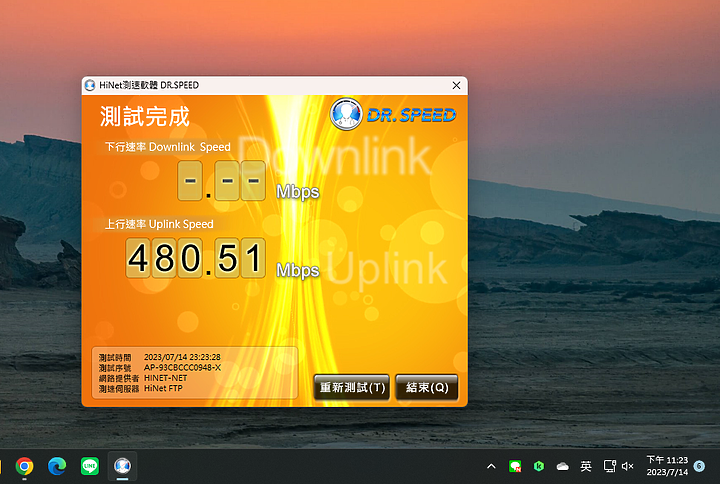Click the 結束(Q) quit button
720x484 pixels.
[427, 388]
